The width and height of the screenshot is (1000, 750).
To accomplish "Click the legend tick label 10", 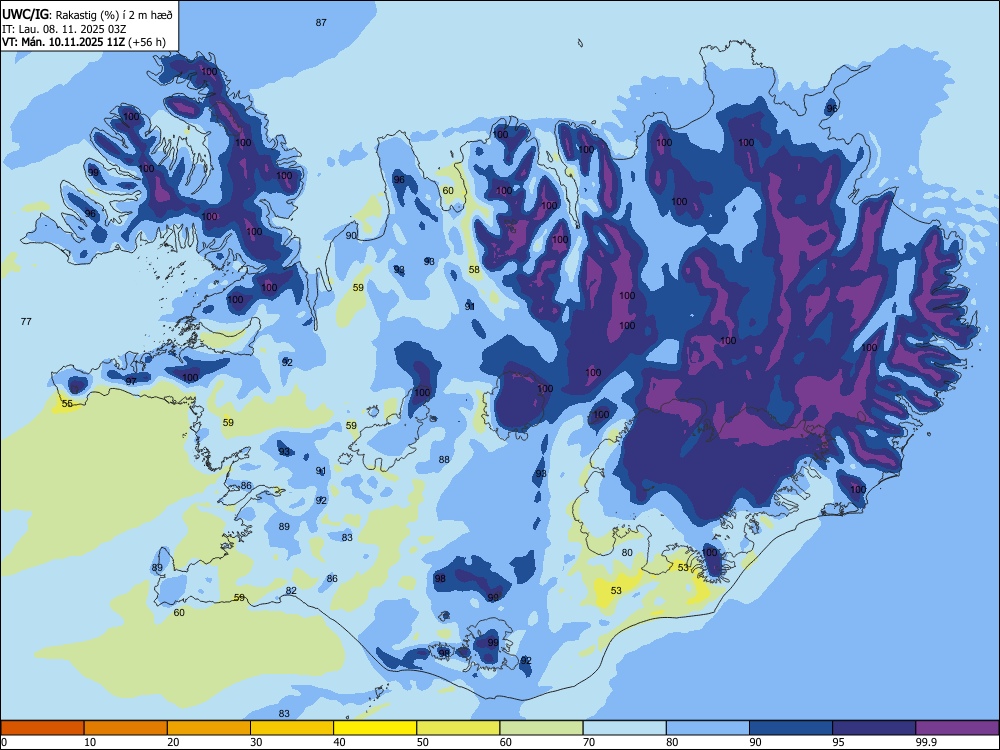I will click(x=90, y=742).
